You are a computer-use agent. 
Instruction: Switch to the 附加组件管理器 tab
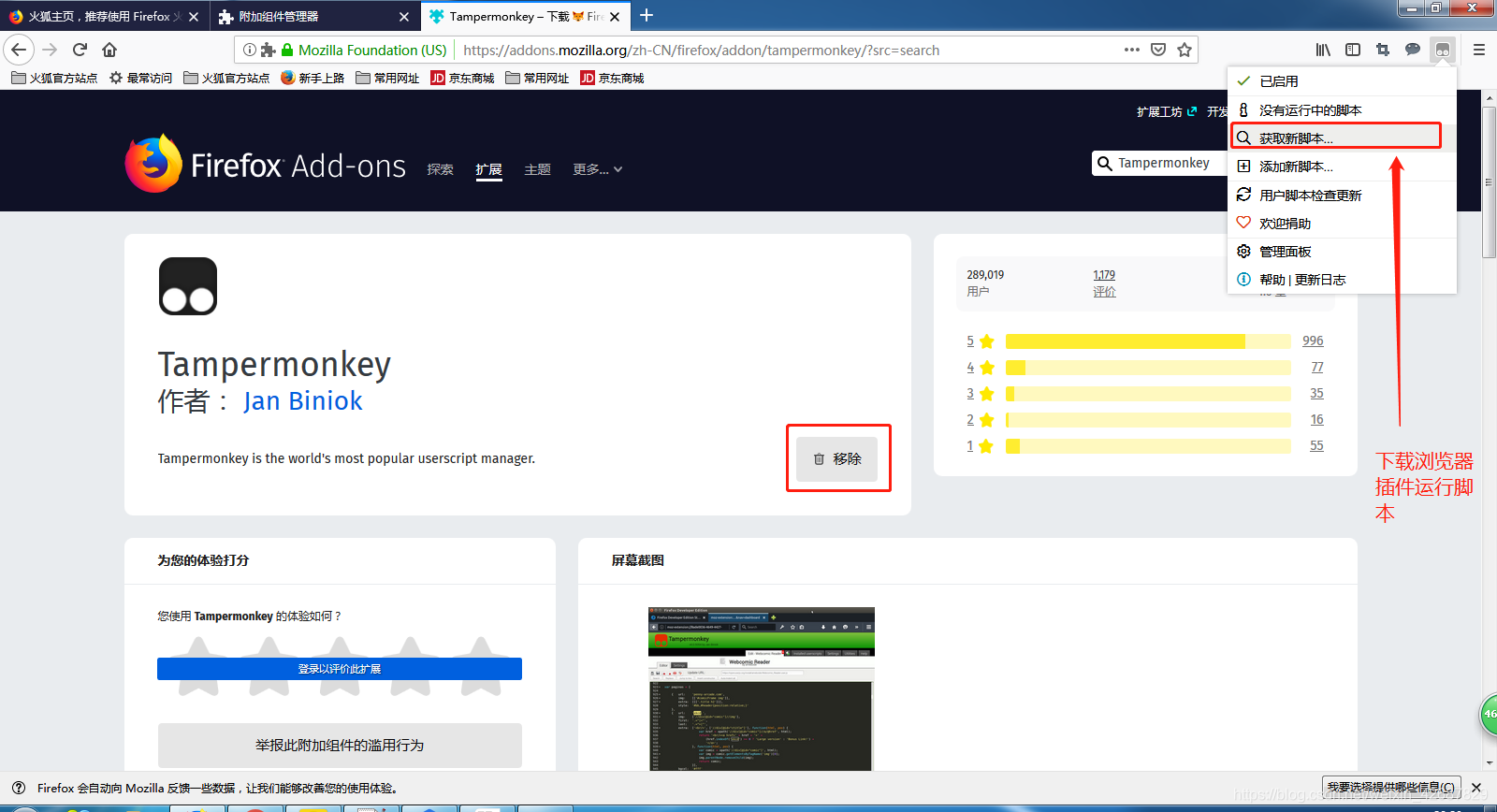314,16
